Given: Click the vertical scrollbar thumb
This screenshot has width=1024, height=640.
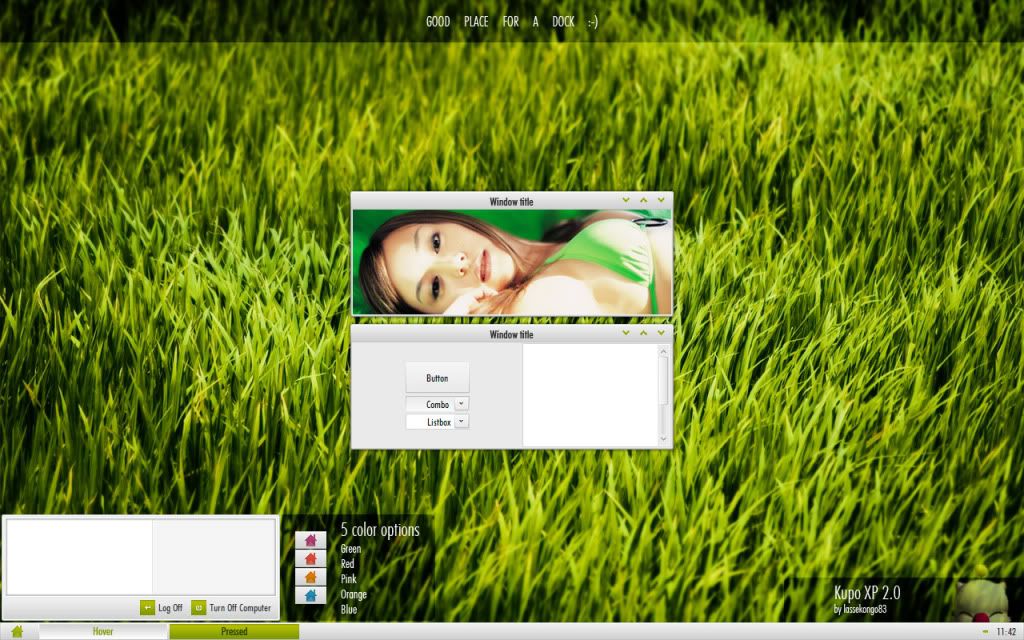Looking at the screenshot, I should pos(663,380).
